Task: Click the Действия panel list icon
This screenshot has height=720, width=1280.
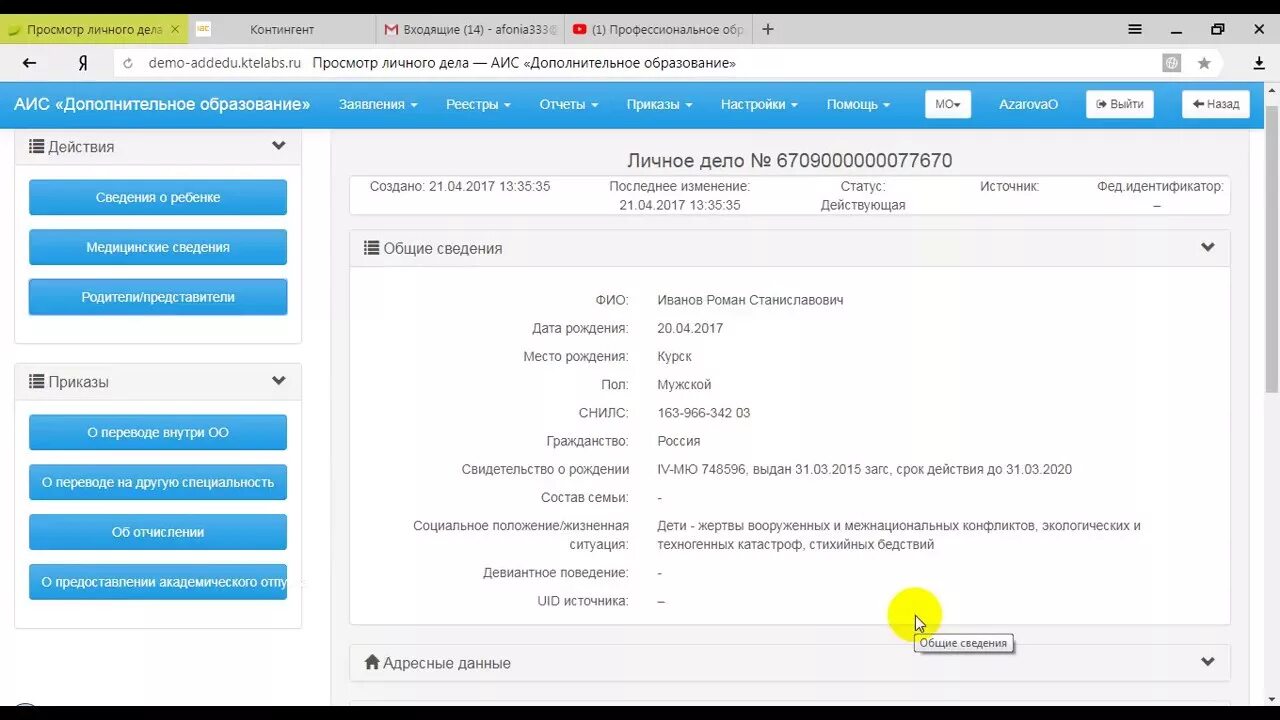Action: tap(37, 147)
